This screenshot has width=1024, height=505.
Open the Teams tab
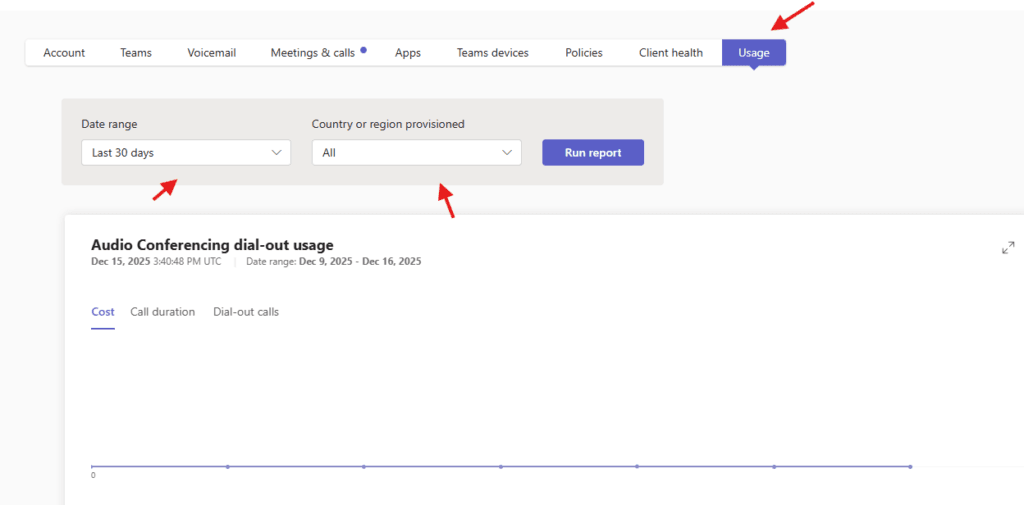pos(136,53)
